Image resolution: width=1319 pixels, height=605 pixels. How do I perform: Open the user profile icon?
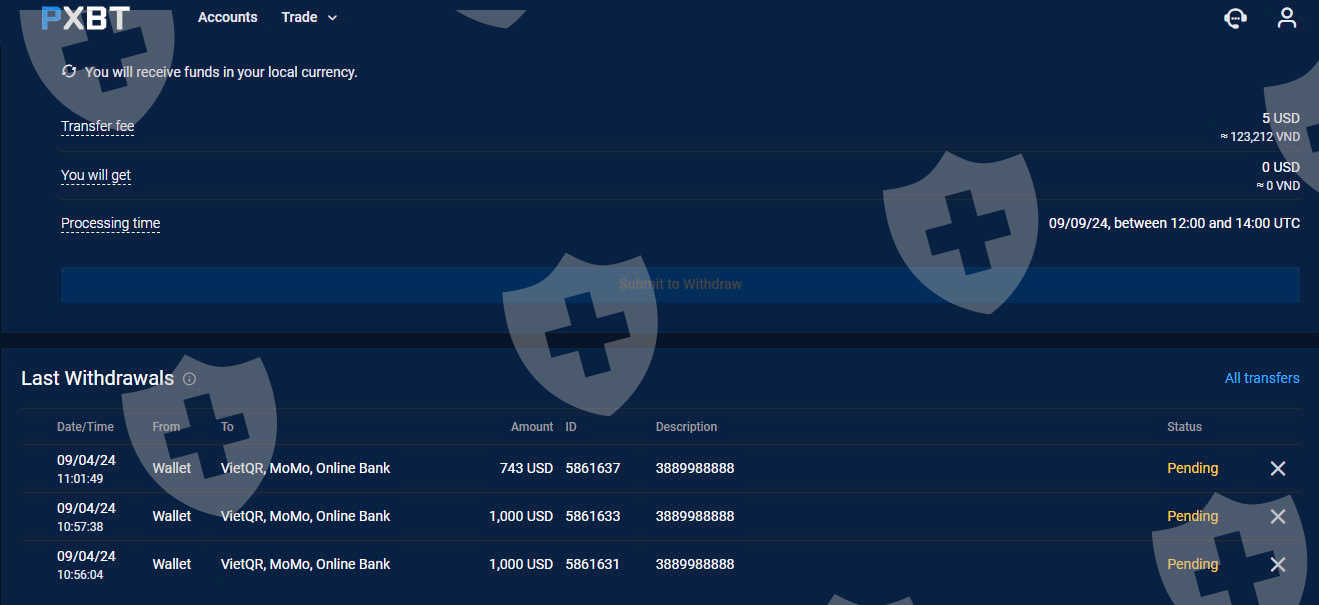pyautogui.click(x=1287, y=18)
